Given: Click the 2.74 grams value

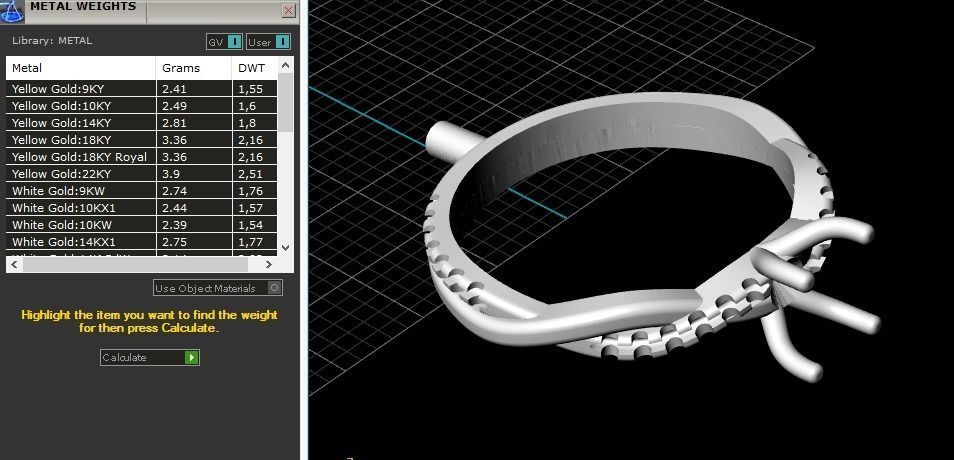Looking at the screenshot, I should pyautogui.click(x=174, y=191).
